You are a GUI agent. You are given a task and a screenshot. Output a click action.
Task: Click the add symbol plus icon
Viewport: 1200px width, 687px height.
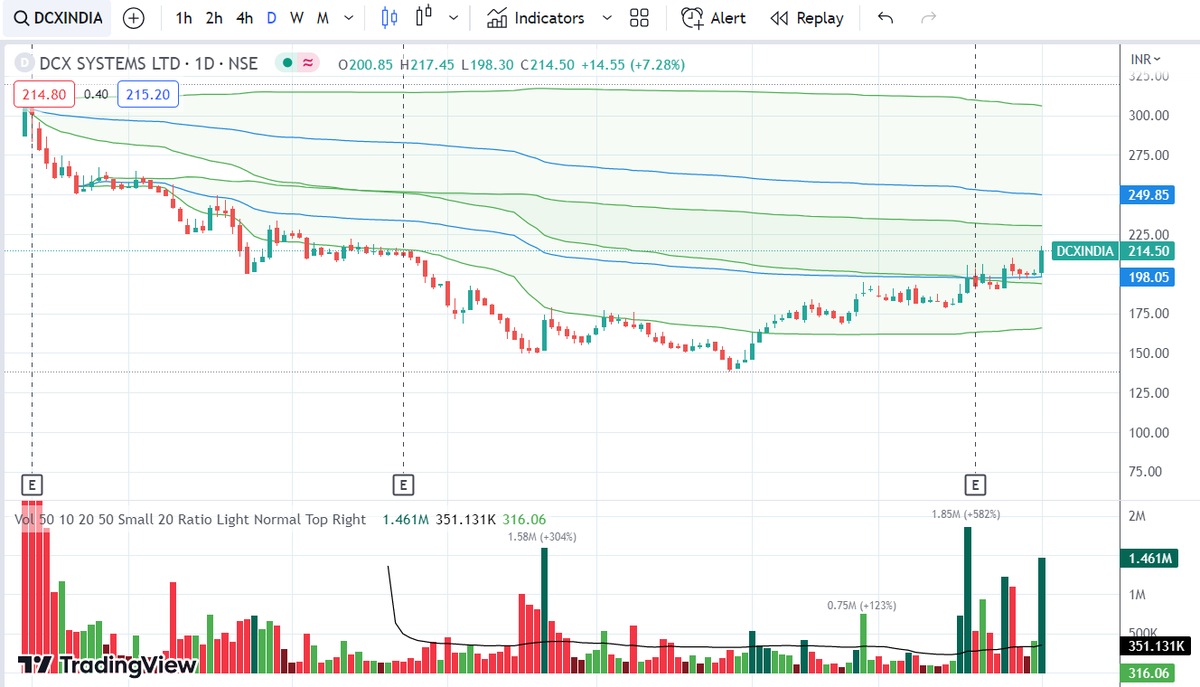tap(133, 18)
